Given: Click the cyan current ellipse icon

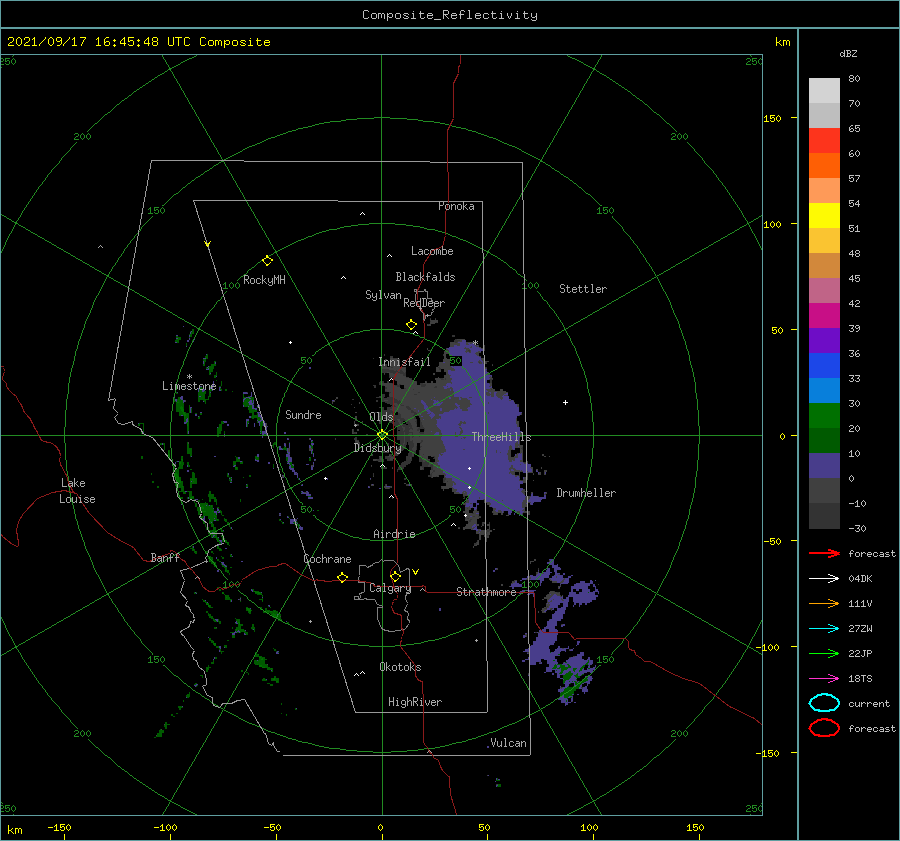Looking at the screenshot, I should [824, 703].
